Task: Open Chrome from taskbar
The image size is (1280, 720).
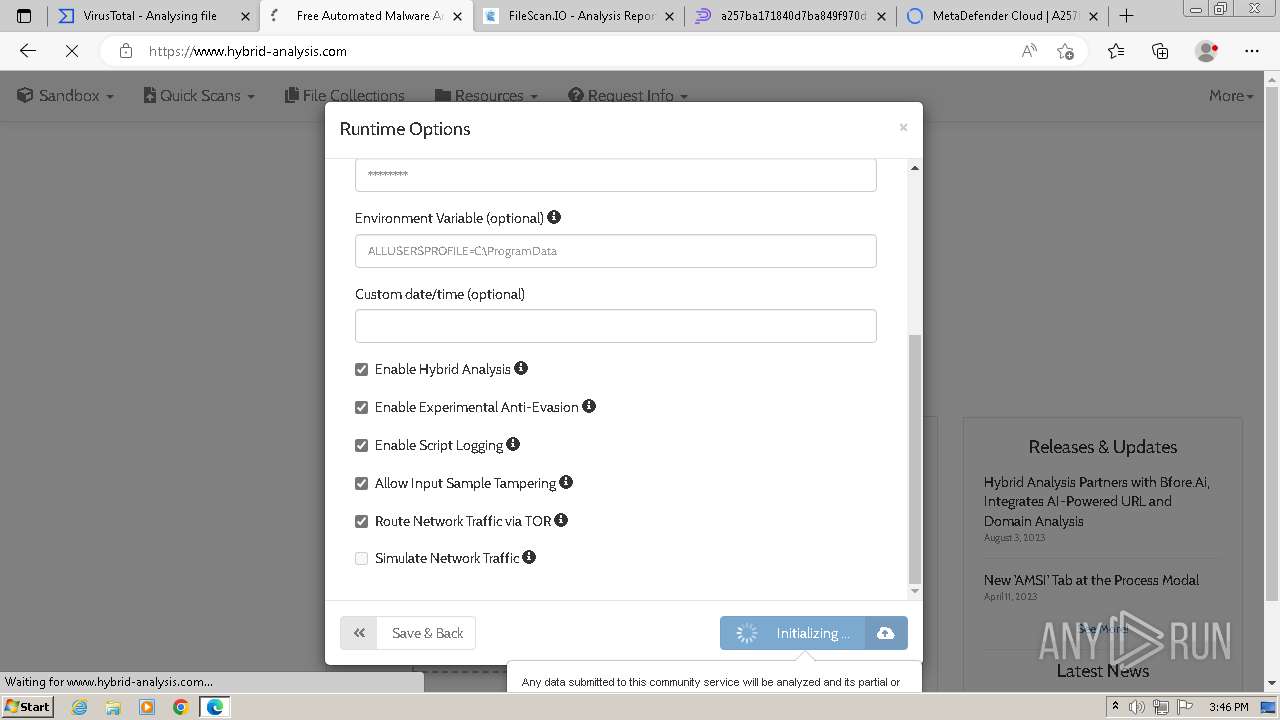Action: point(180,707)
